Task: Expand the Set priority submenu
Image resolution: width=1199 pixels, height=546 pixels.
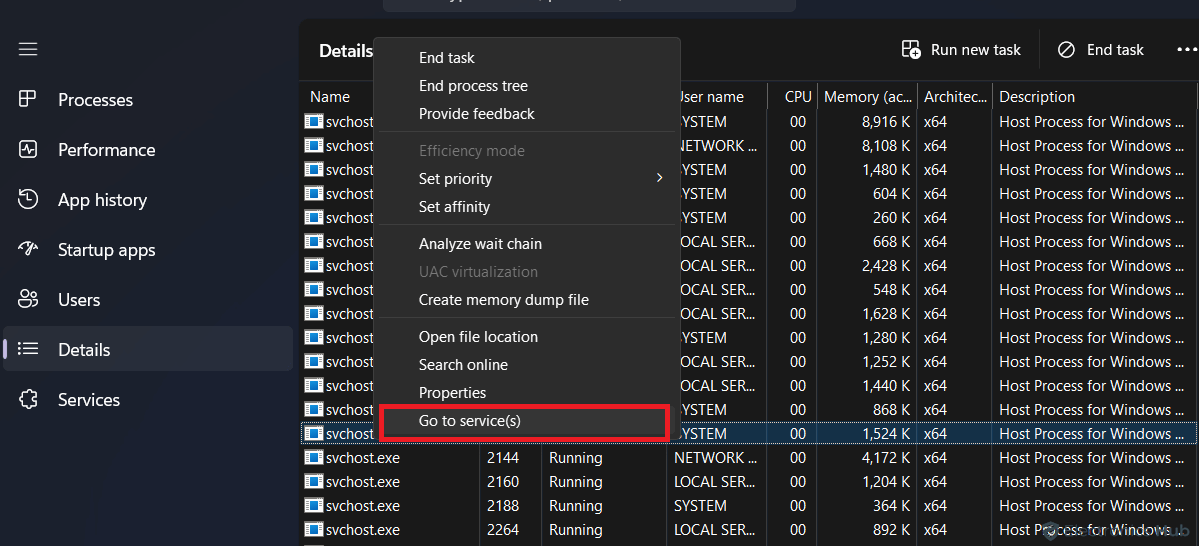Action: pyautogui.click(x=659, y=178)
